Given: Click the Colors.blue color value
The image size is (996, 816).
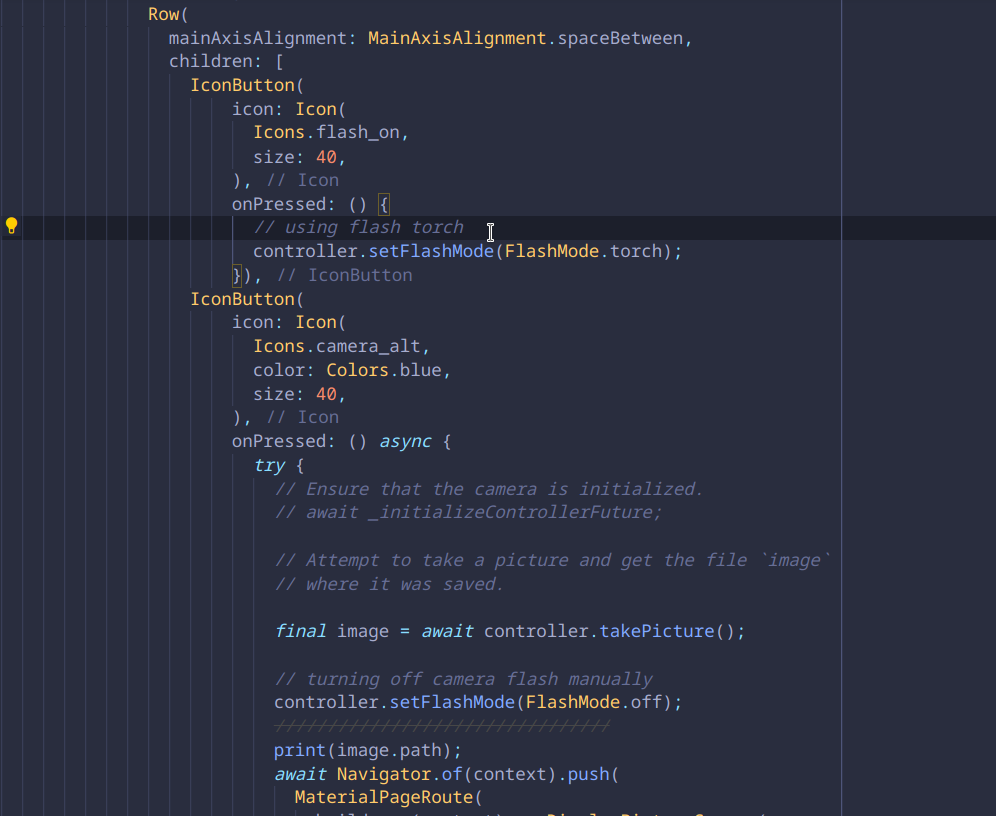Looking at the screenshot, I should coord(384,370).
